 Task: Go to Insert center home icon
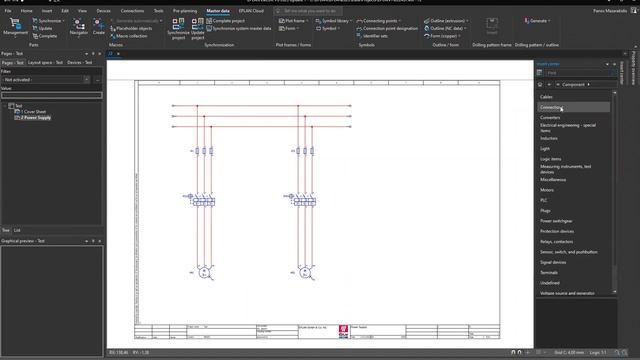(x=540, y=84)
